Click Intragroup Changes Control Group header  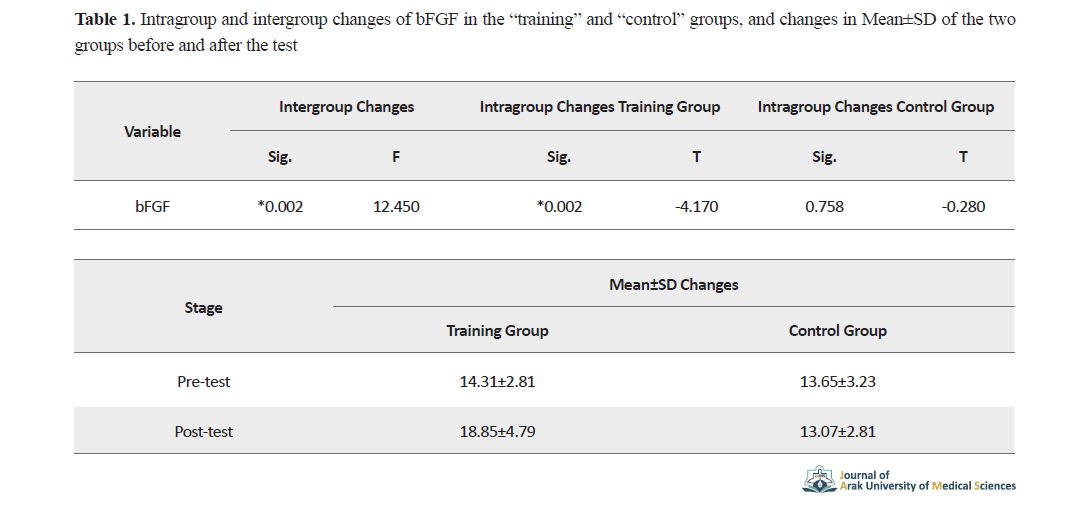tap(876, 107)
